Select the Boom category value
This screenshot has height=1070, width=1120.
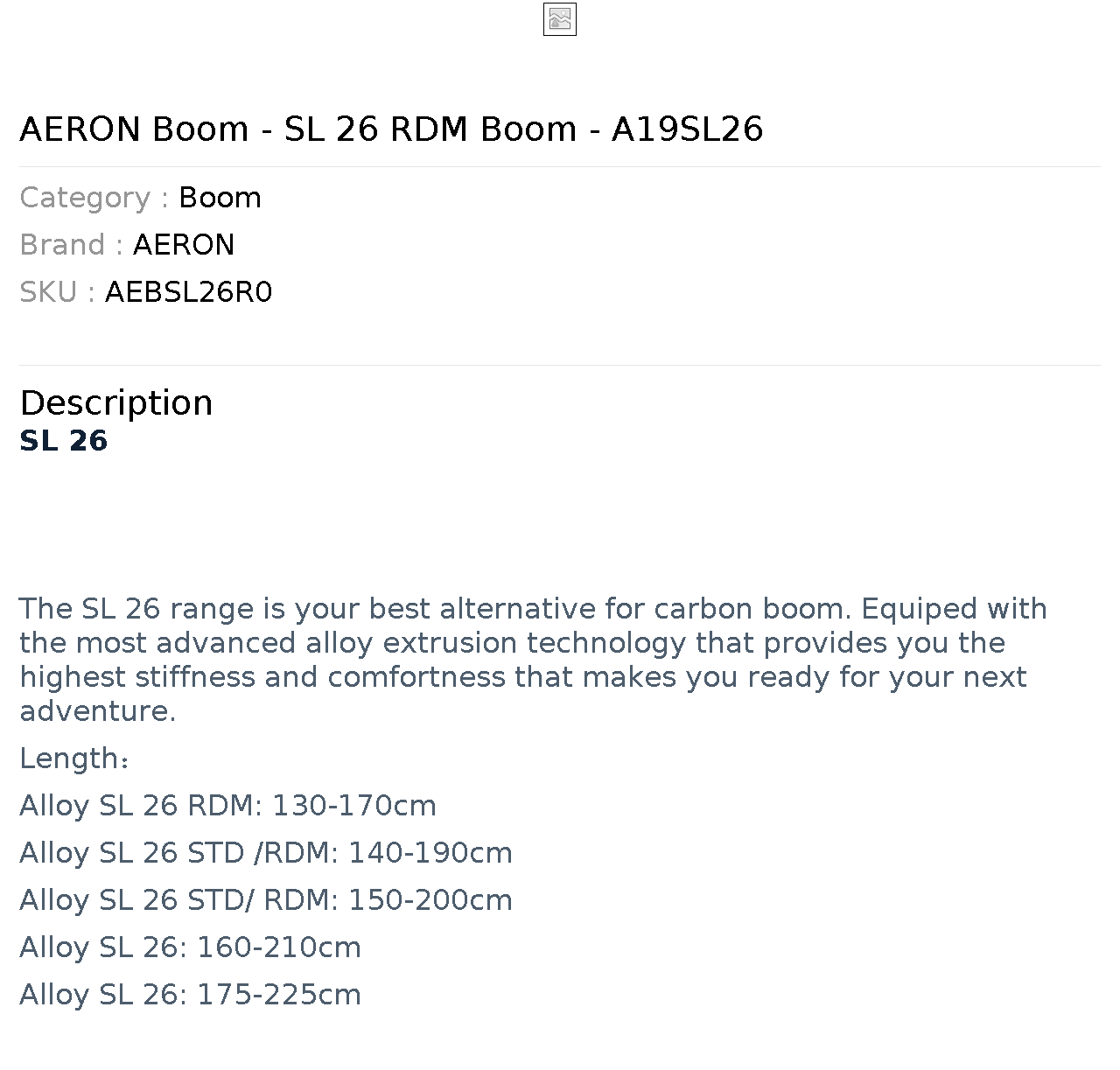(220, 198)
